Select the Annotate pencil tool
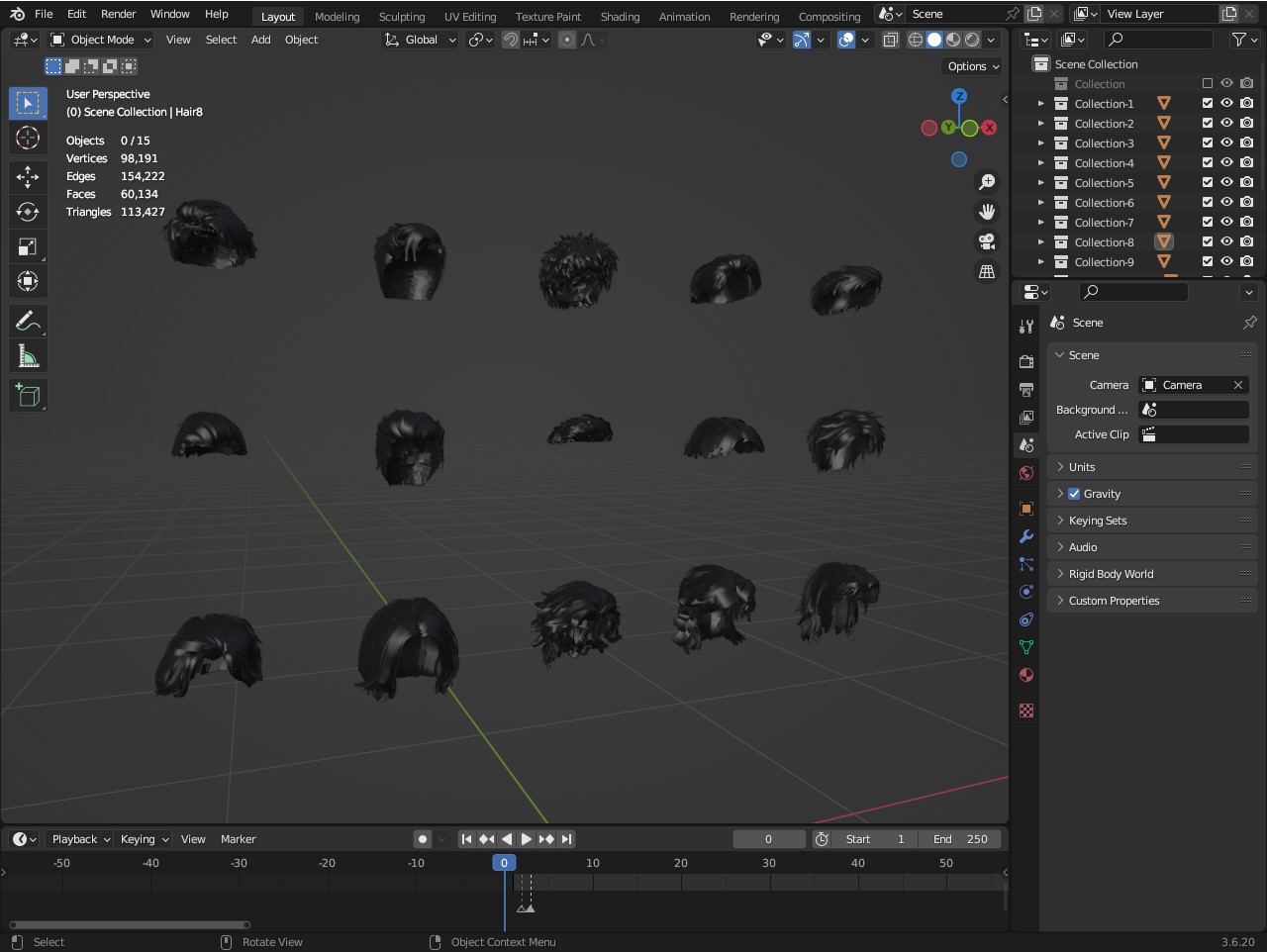Screen dimensions: 1267x952 (x=28, y=321)
